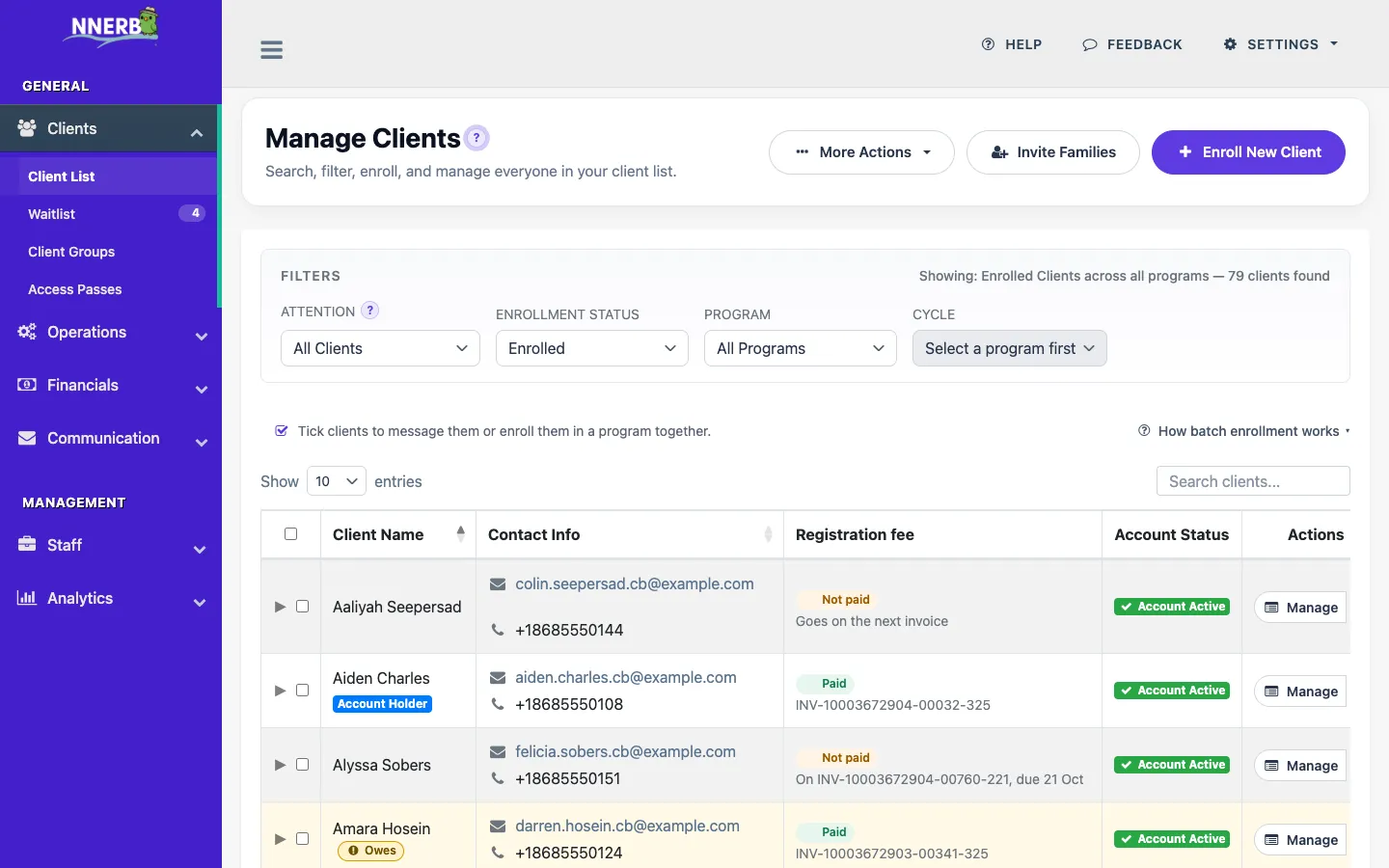Click the Contact Info sort arrow icon

click(x=768, y=534)
